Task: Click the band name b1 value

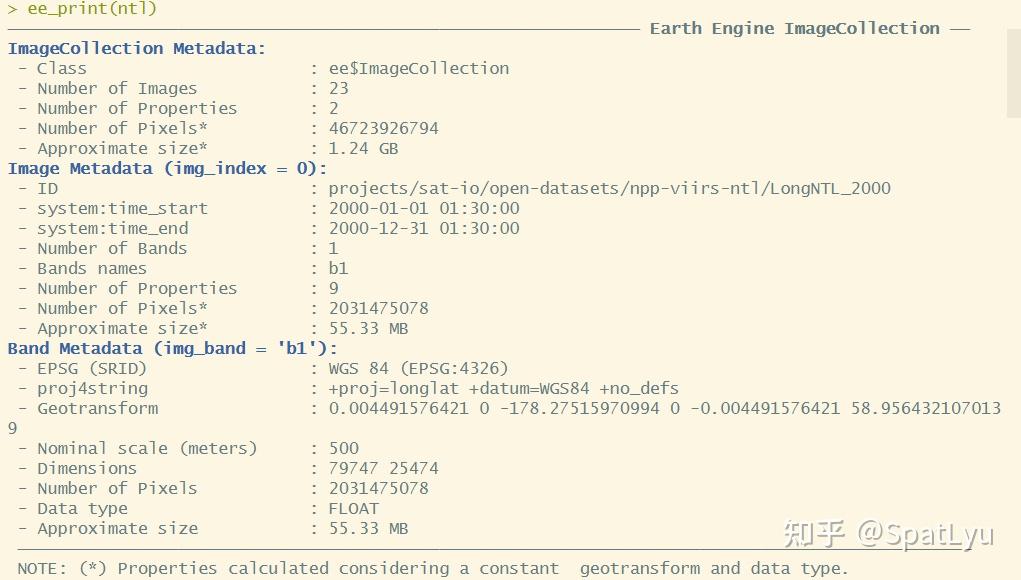Action: tap(338, 268)
